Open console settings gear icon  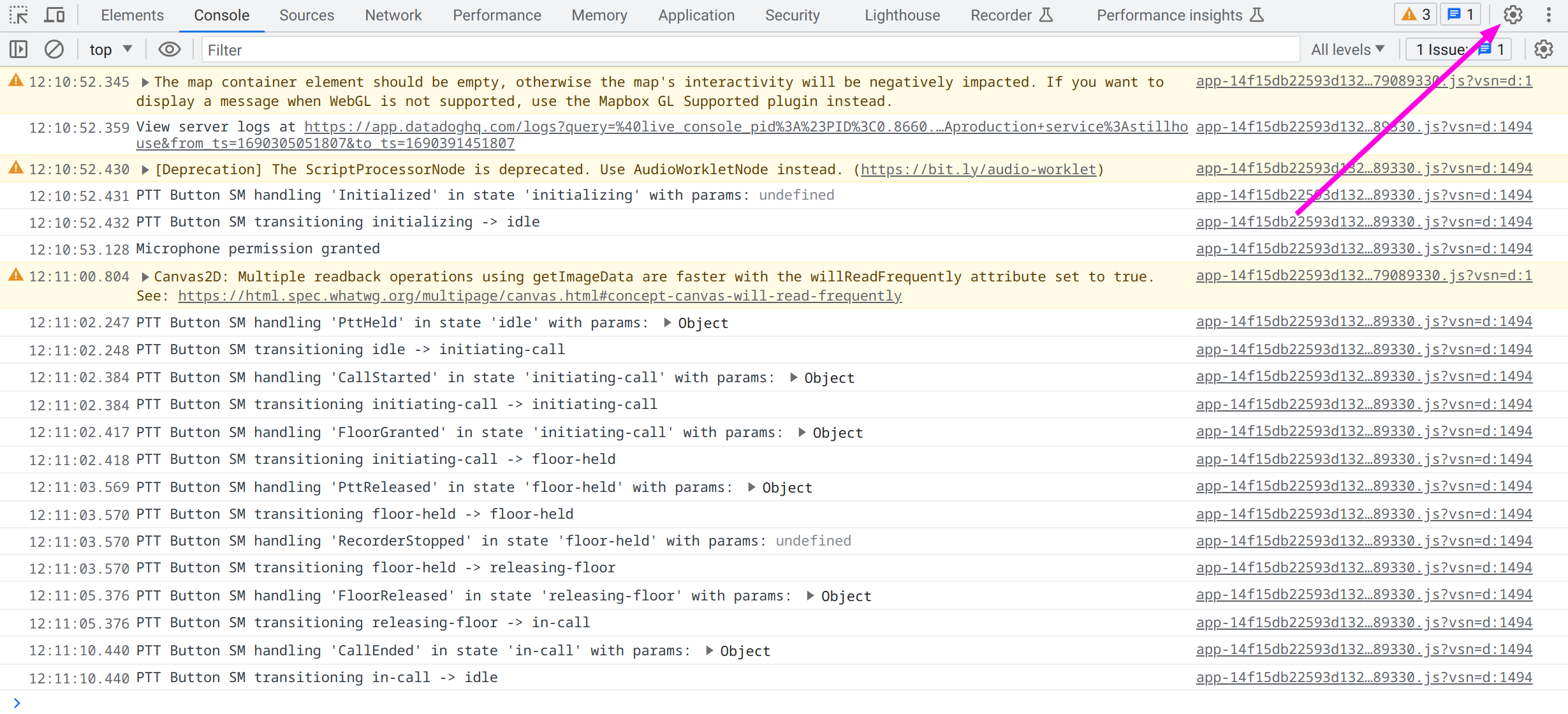1543,49
